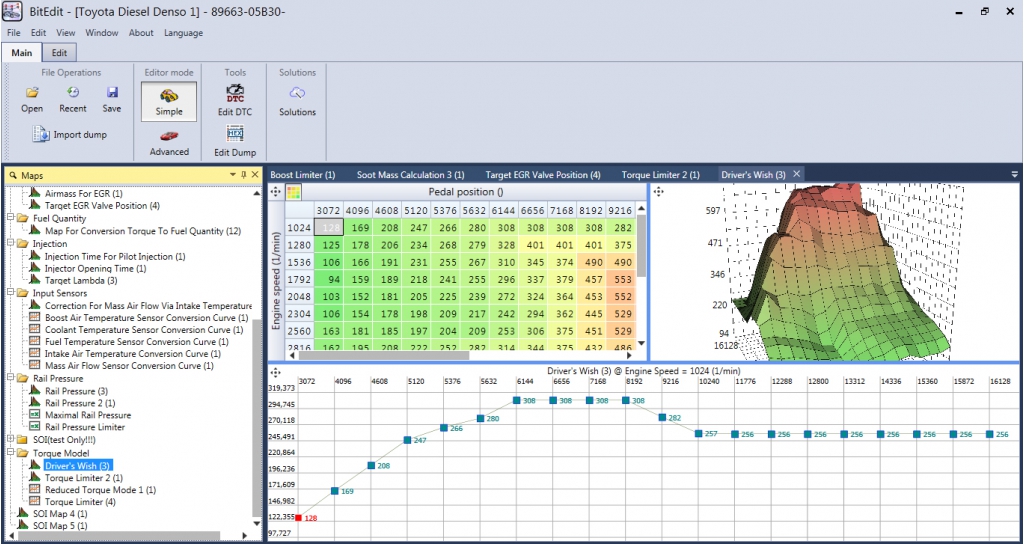The width and height of the screenshot is (1024, 544).
Task: Switch to the Soot Mass Calculation 3 (1) tab
Action: coord(411,174)
